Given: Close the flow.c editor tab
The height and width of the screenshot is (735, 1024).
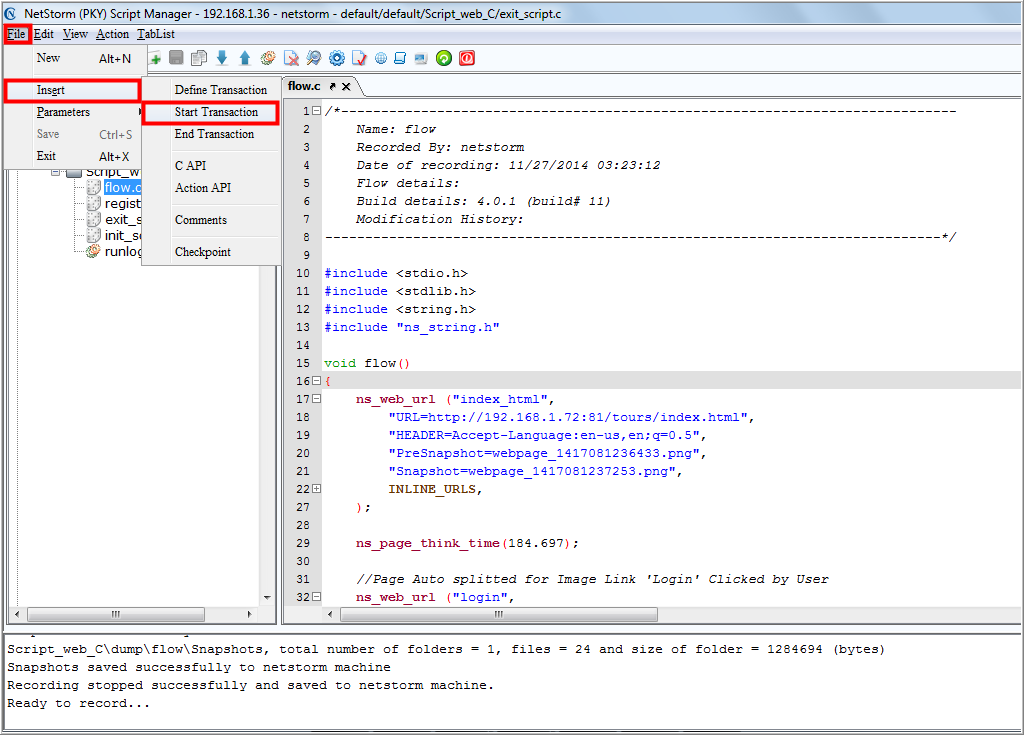Looking at the screenshot, I should (x=346, y=86).
